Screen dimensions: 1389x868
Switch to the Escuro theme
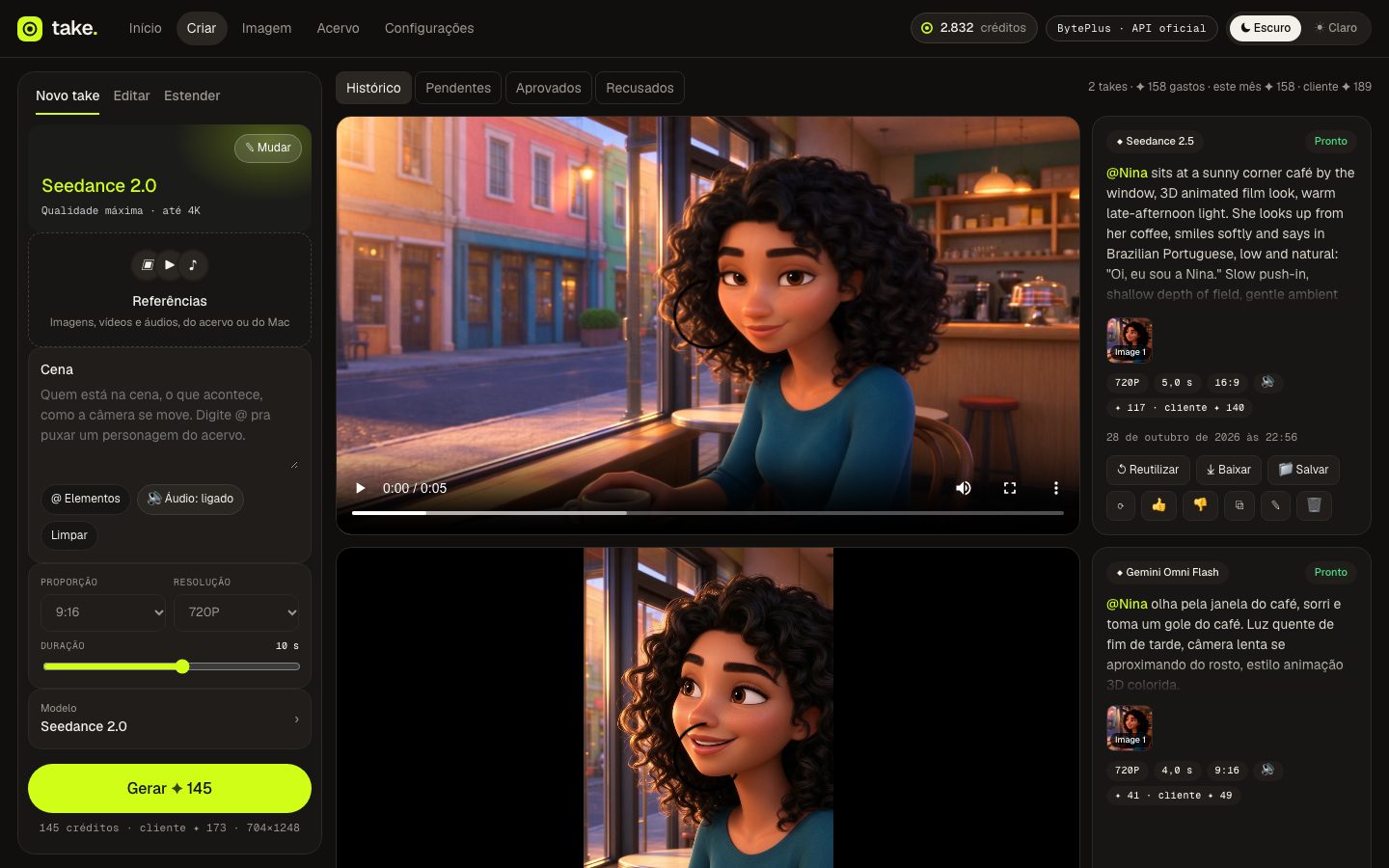(1266, 28)
